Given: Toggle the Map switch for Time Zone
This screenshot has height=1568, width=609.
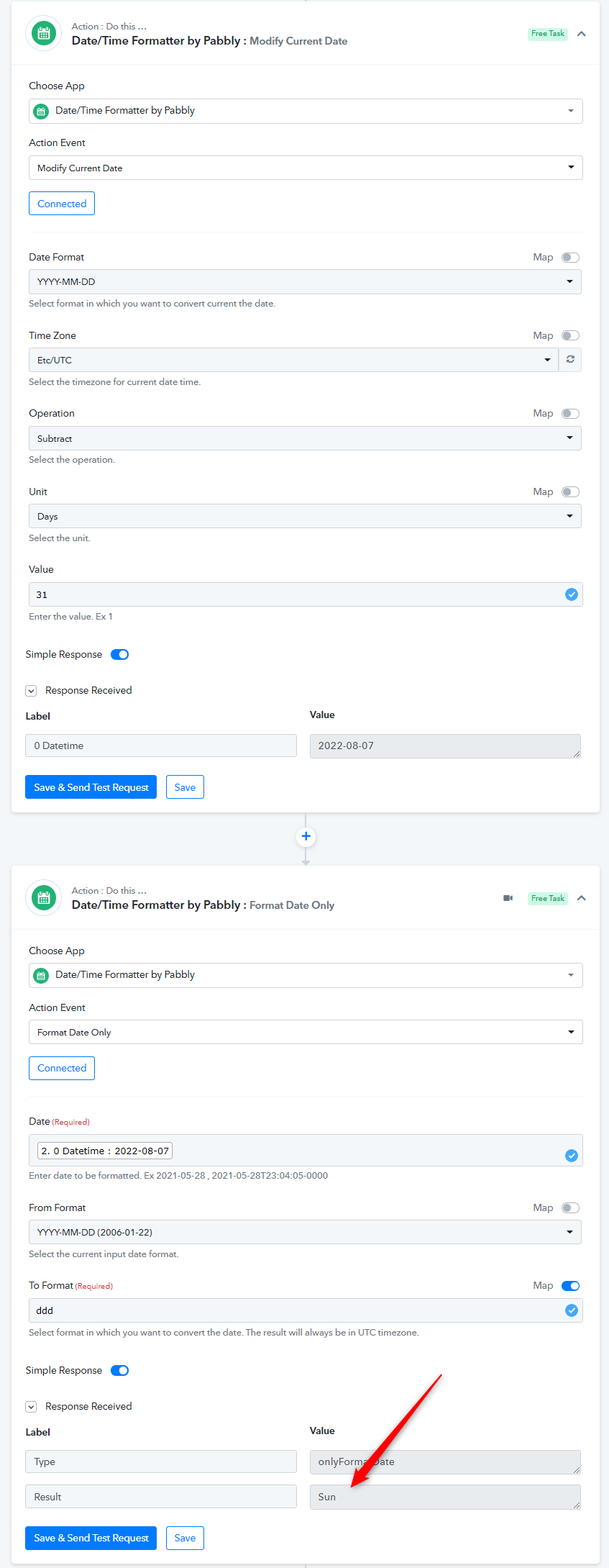Looking at the screenshot, I should pos(571,335).
